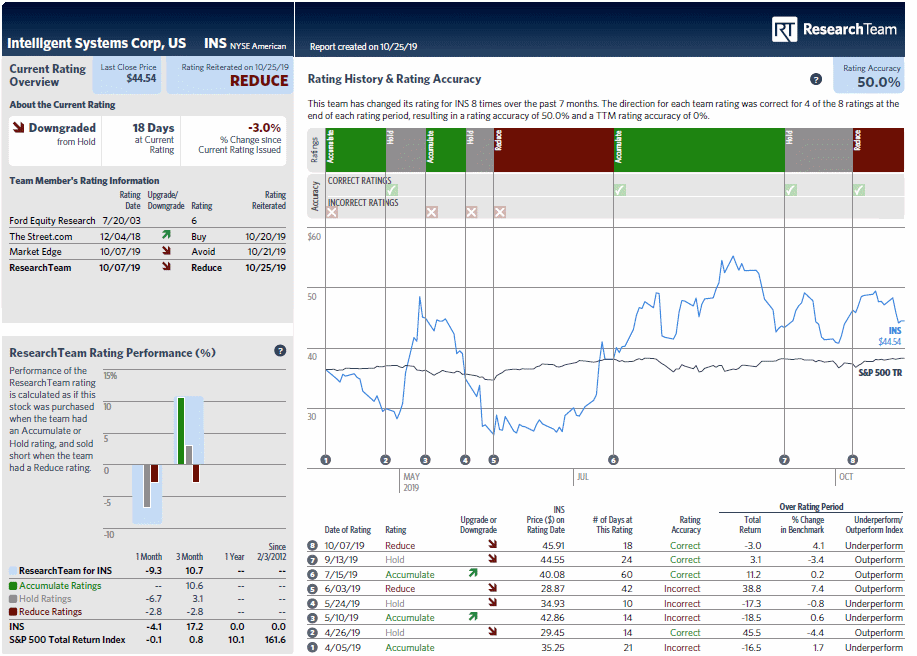Click Last Close Price $44.54 box
917x656 pixels.
pyautogui.click(x=128, y=75)
